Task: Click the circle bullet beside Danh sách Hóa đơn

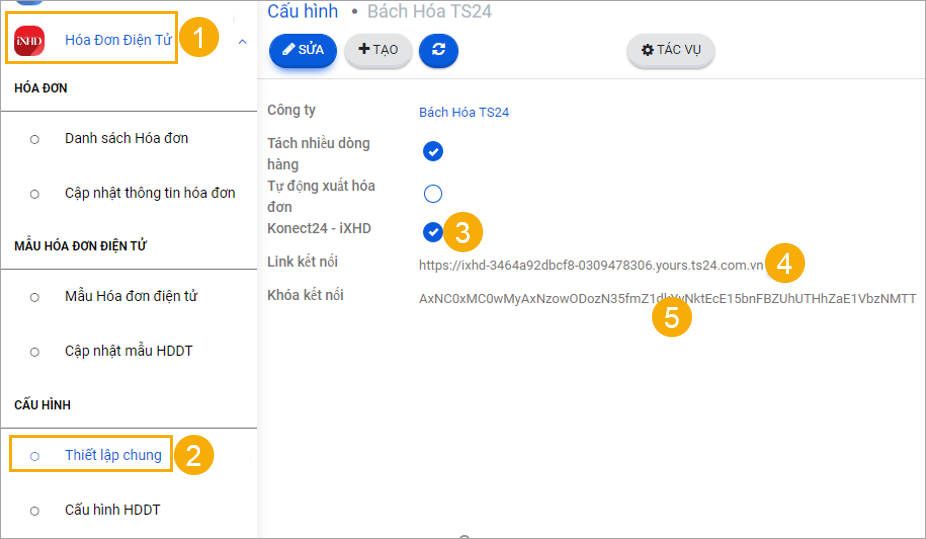Action: (x=35, y=139)
